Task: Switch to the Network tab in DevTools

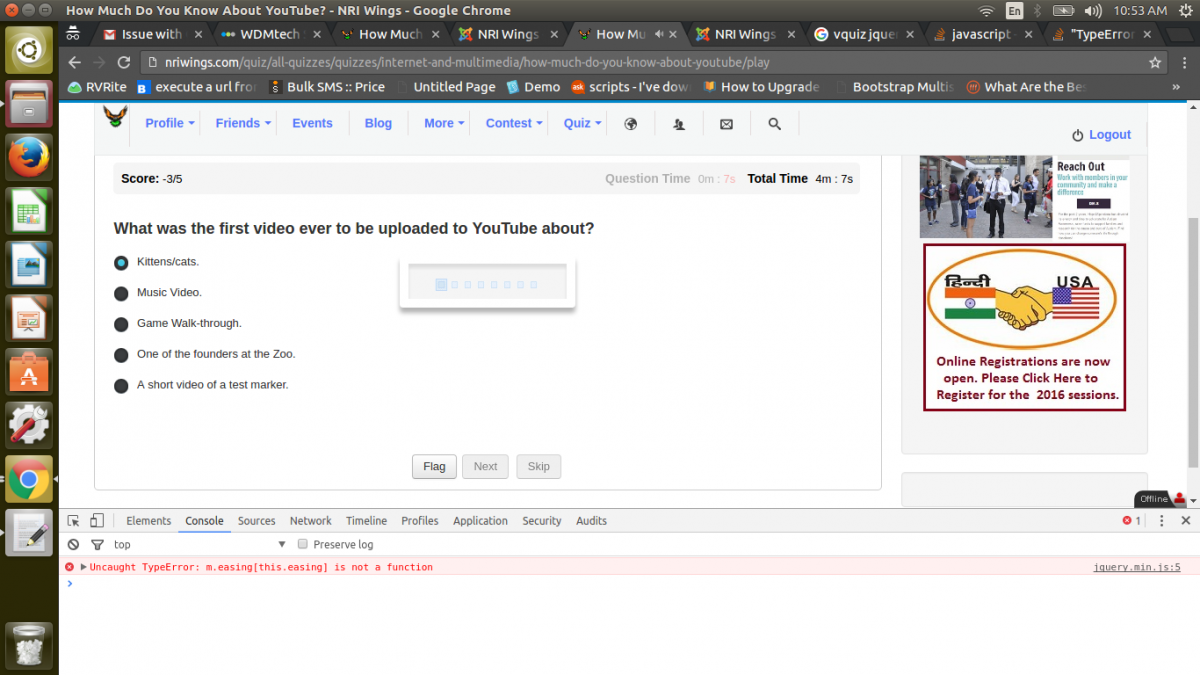Action: coord(310,521)
